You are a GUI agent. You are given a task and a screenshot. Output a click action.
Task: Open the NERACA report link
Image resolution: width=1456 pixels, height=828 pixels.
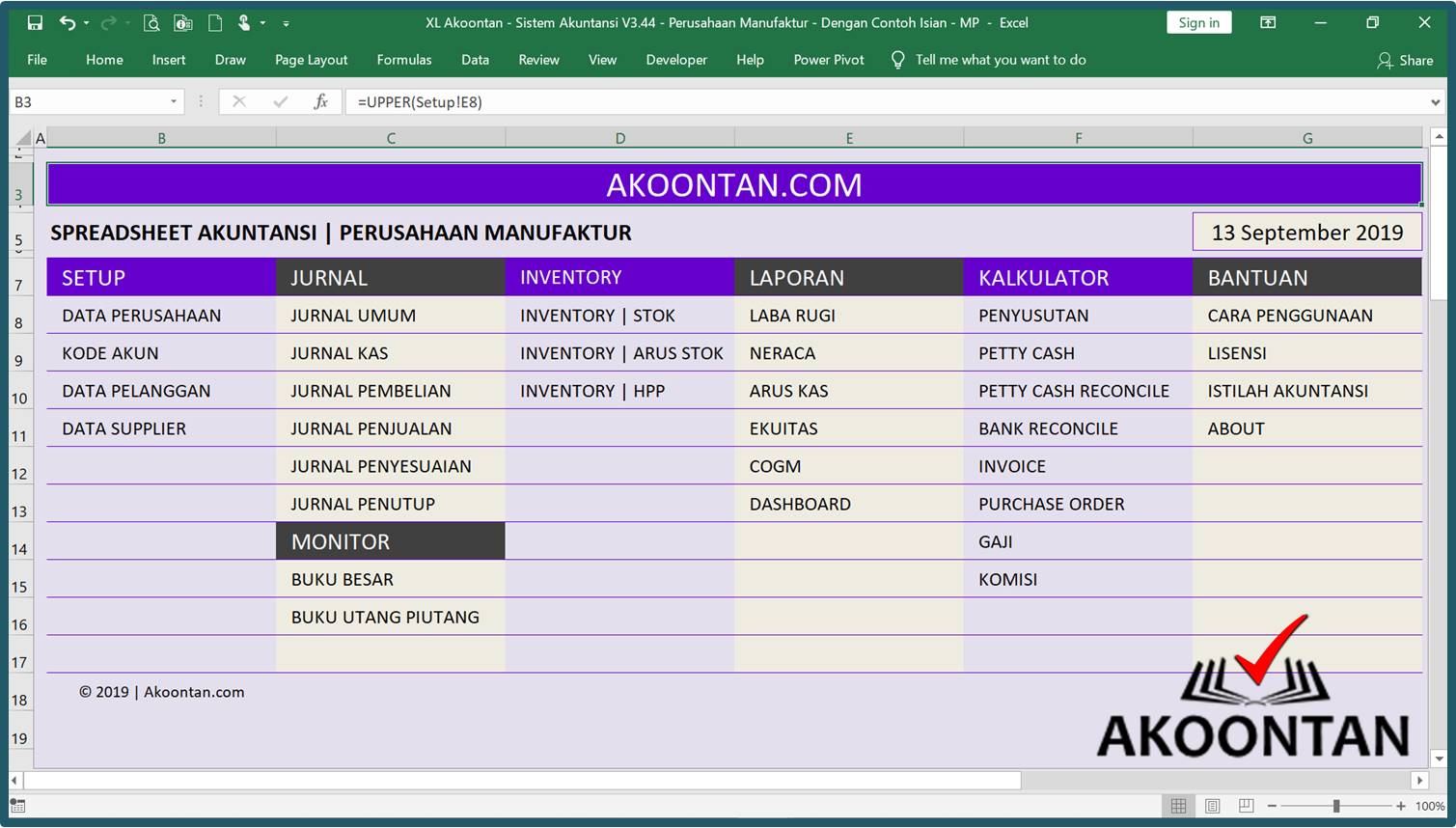[783, 353]
